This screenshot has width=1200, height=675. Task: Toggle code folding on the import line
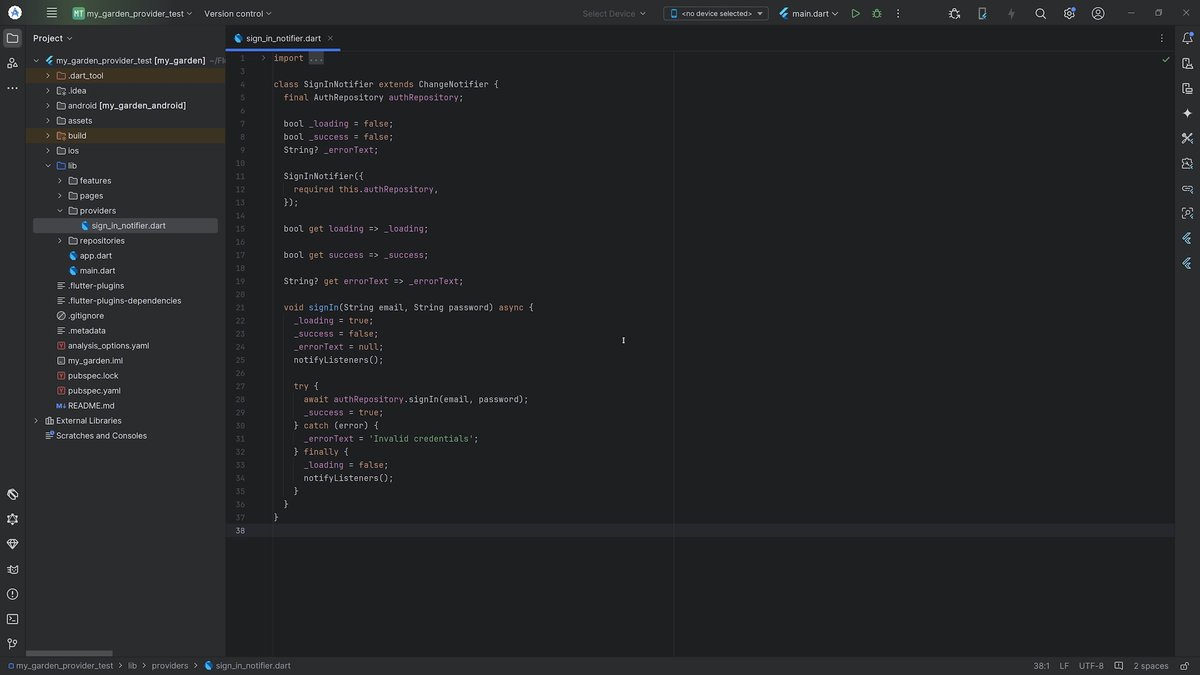point(263,58)
